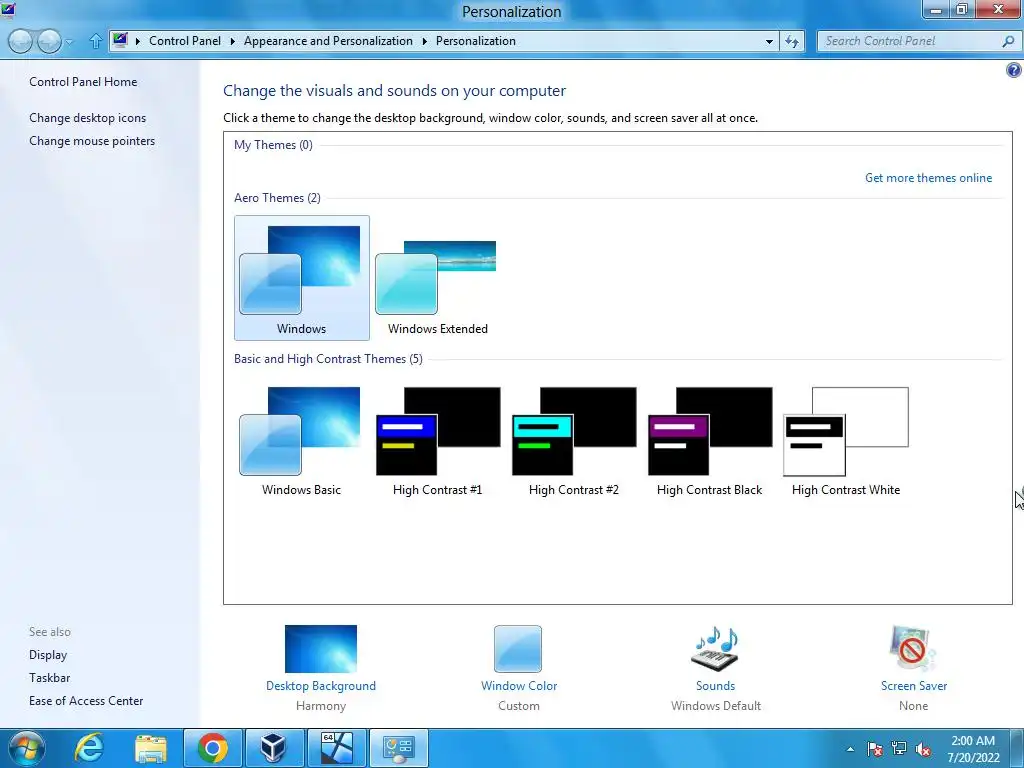Apply the Windows Basic theme

click(x=301, y=439)
